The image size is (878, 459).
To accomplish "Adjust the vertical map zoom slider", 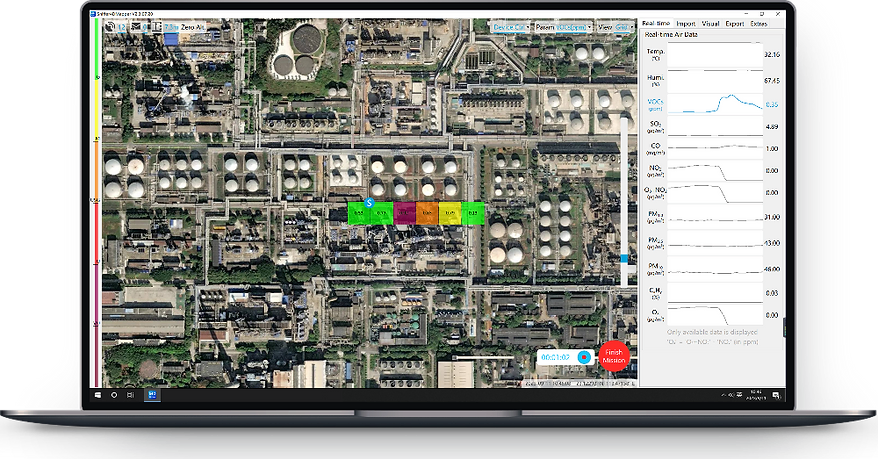I will [626, 258].
